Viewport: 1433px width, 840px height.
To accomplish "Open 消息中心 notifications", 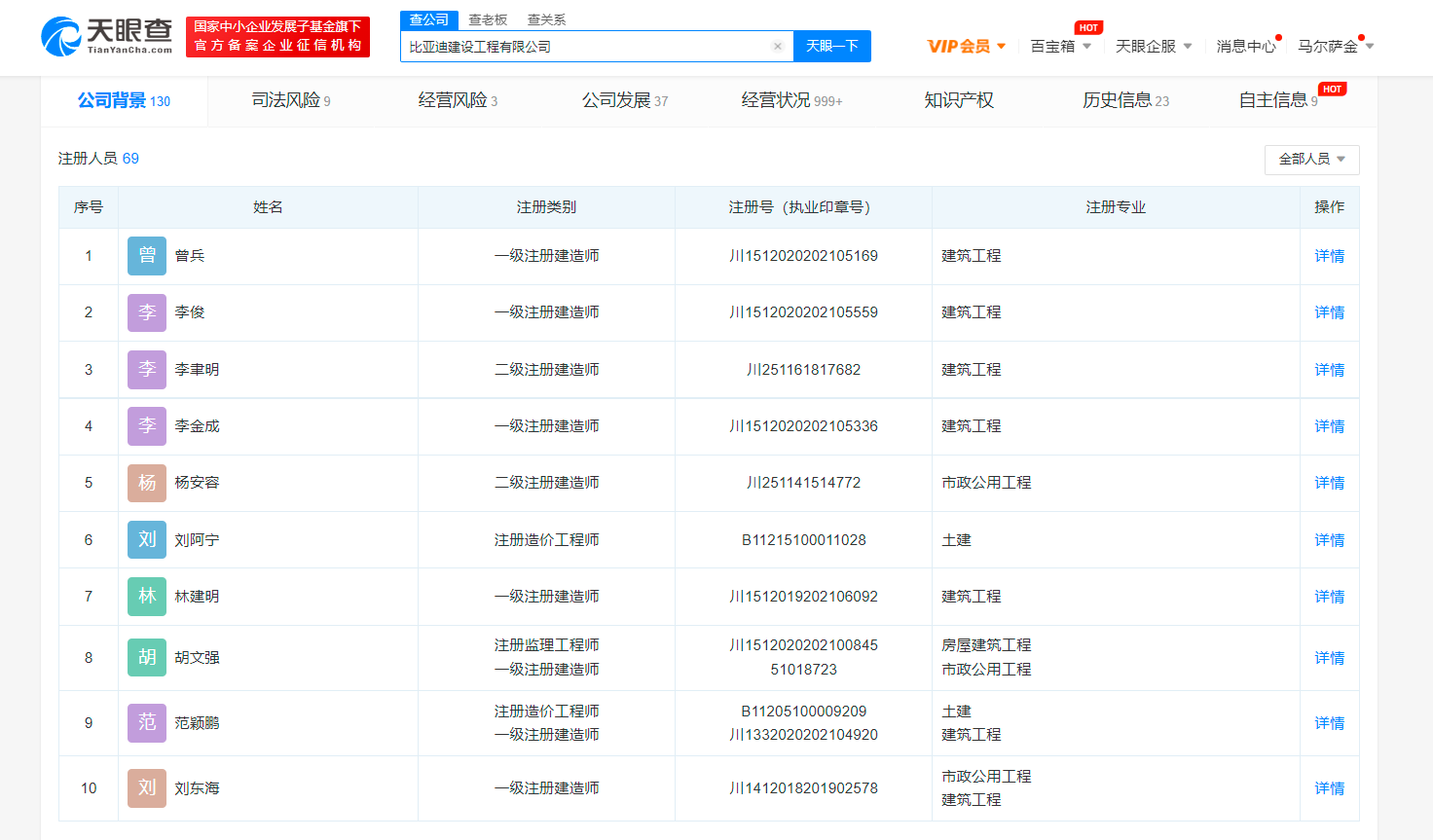I will [1246, 47].
